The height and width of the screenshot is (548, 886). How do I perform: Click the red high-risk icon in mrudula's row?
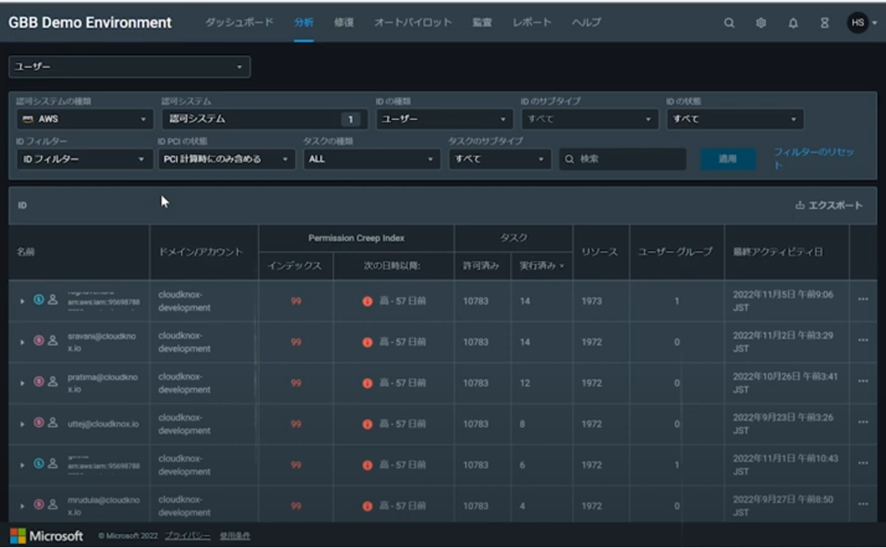(x=367, y=506)
